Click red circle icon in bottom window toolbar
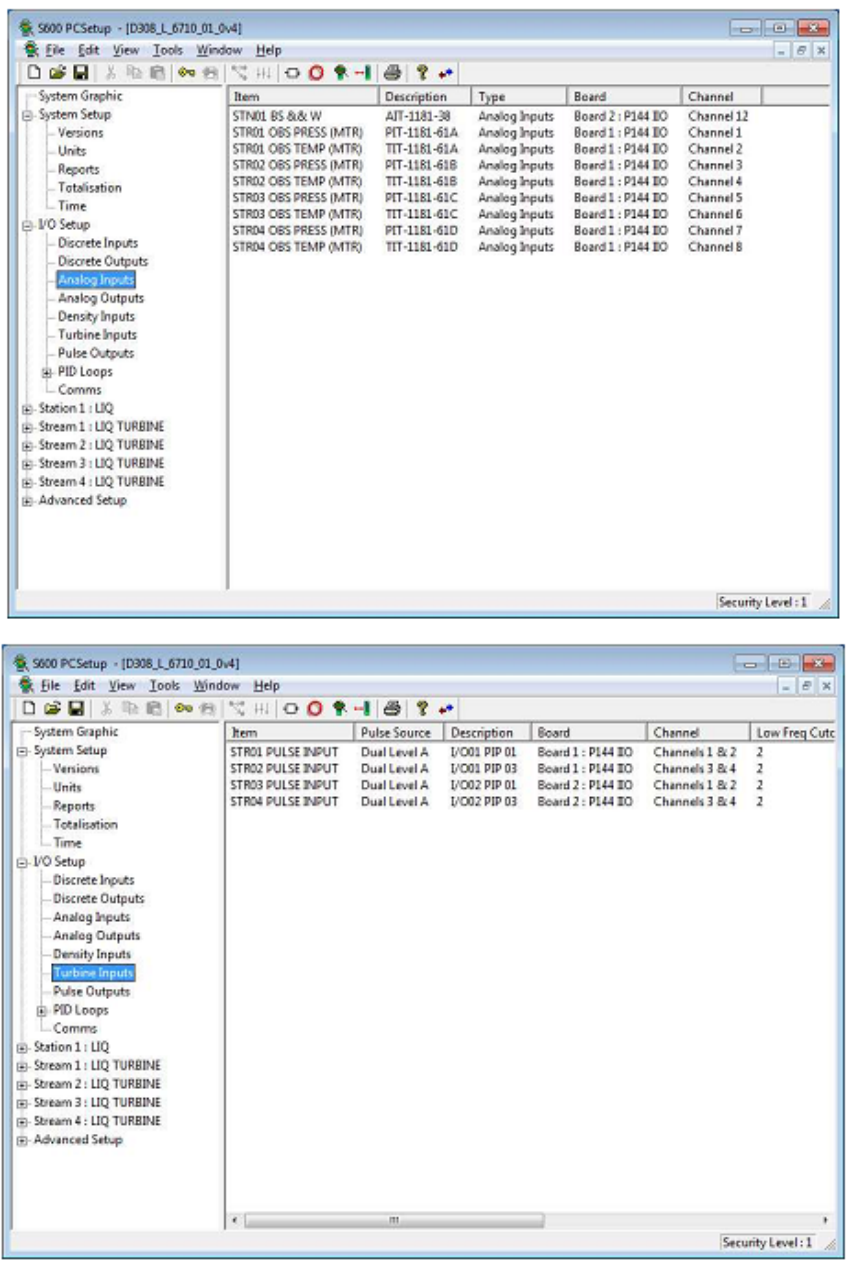This screenshot has width=854, height=1261. pos(314,709)
